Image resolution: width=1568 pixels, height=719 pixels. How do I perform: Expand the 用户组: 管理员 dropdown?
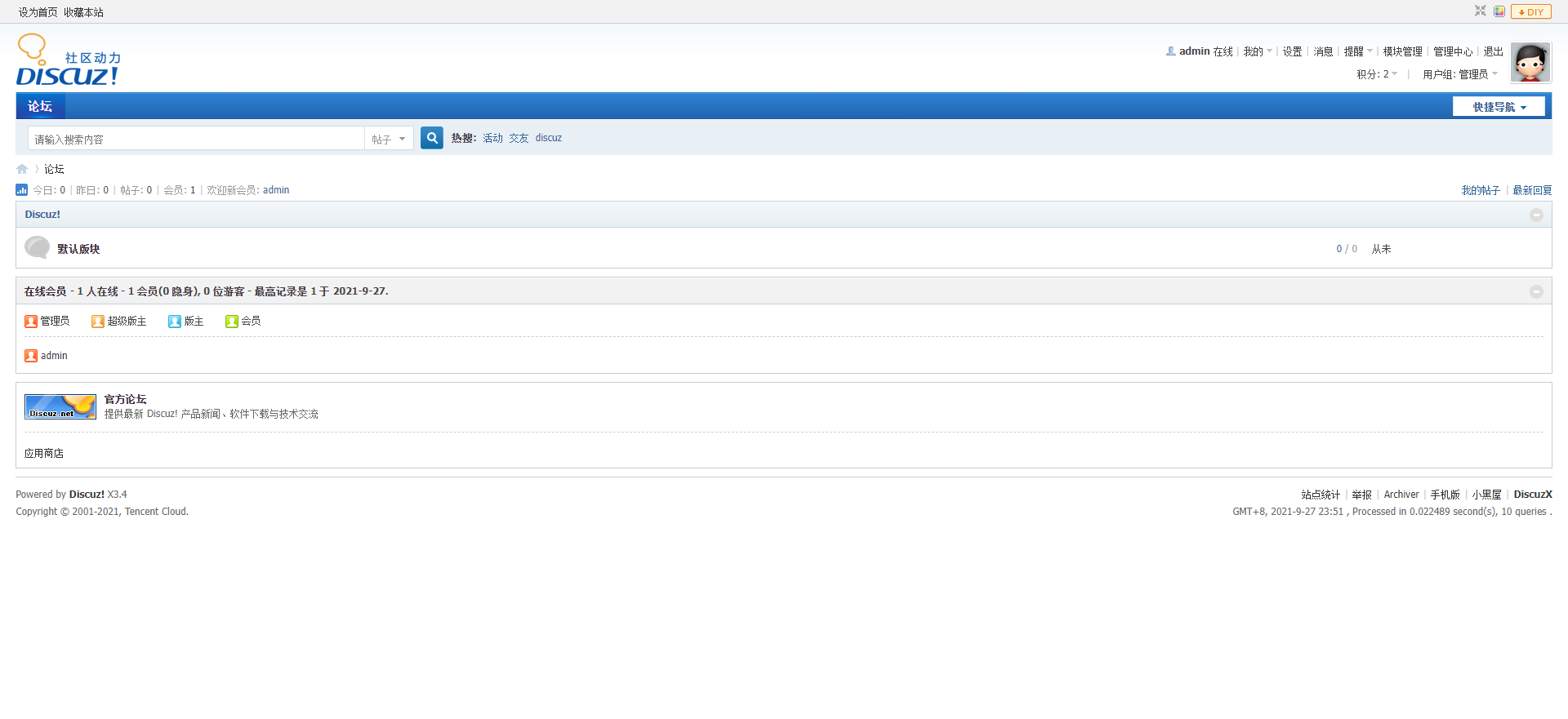point(1460,74)
